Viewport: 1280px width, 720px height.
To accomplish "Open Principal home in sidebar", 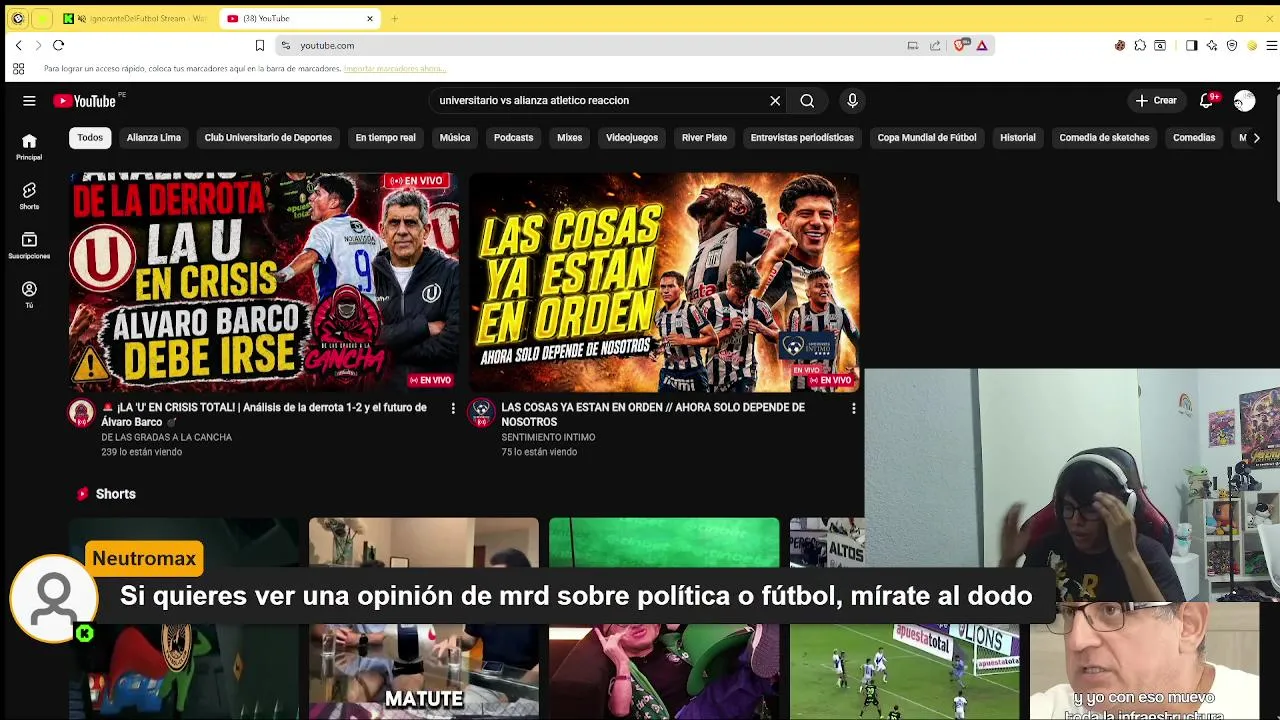I will pyautogui.click(x=29, y=147).
